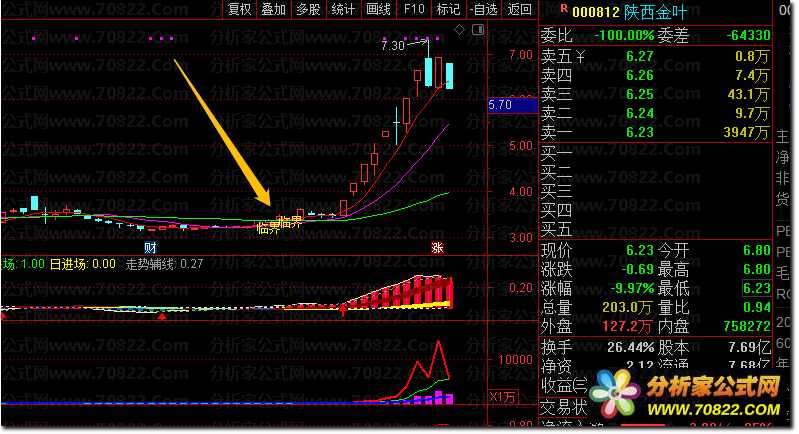Click the 7.30 high price annotation
Viewport: 799px width, 434px height.
click(392, 46)
